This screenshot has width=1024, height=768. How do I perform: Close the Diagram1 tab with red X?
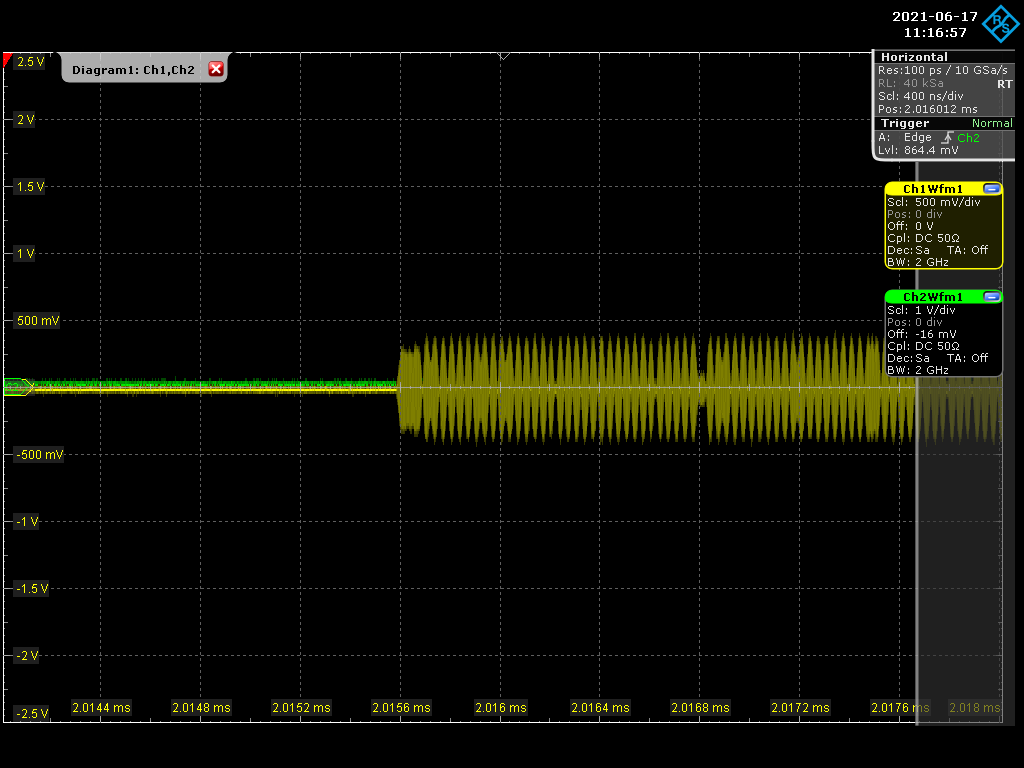click(215, 69)
